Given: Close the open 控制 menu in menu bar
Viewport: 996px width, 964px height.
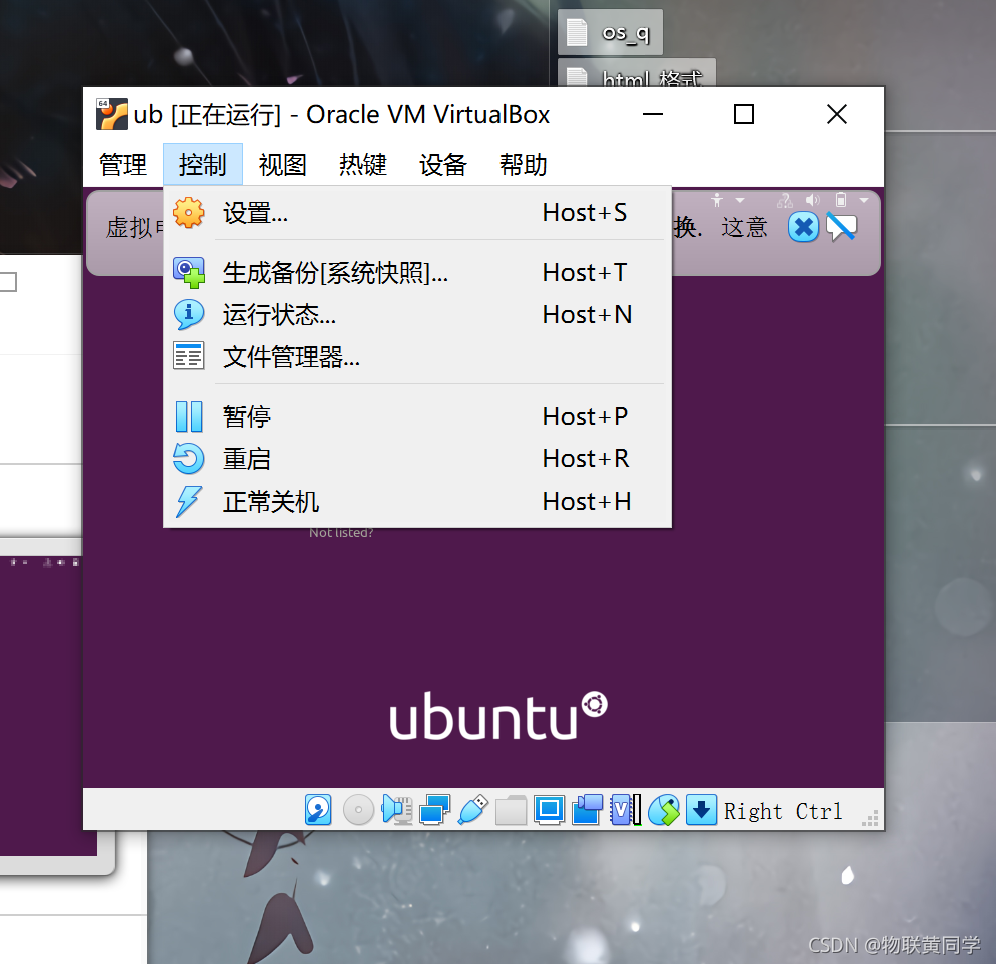Looking at the screenshot, I should [x=203, y=164].
